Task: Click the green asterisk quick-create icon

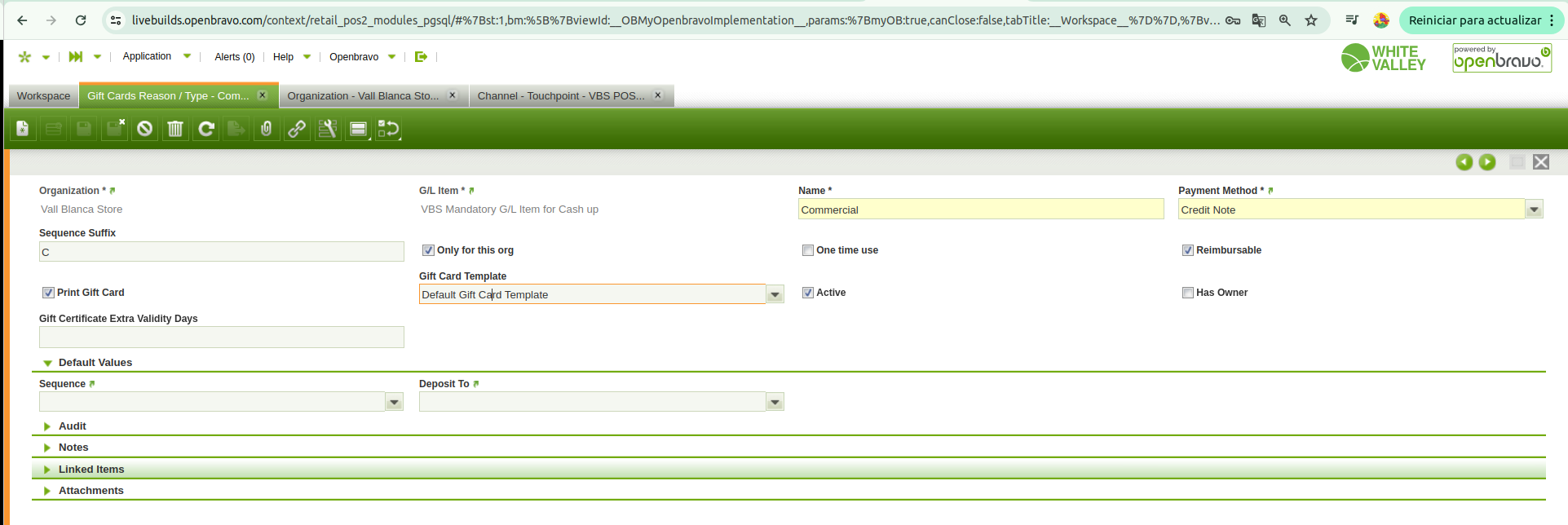Action: click(x=24, y=57)
